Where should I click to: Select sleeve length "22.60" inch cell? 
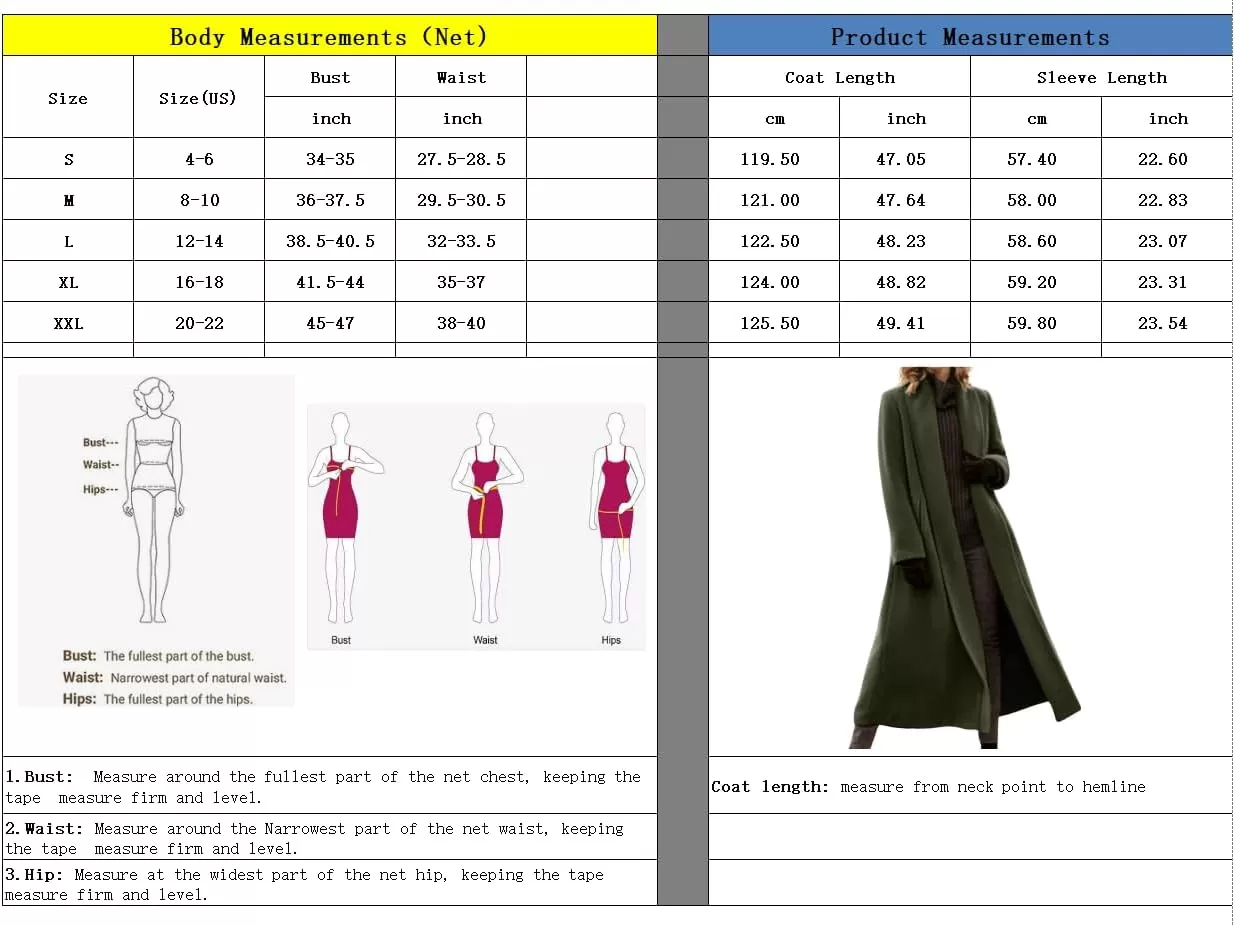pos(1167,159)
